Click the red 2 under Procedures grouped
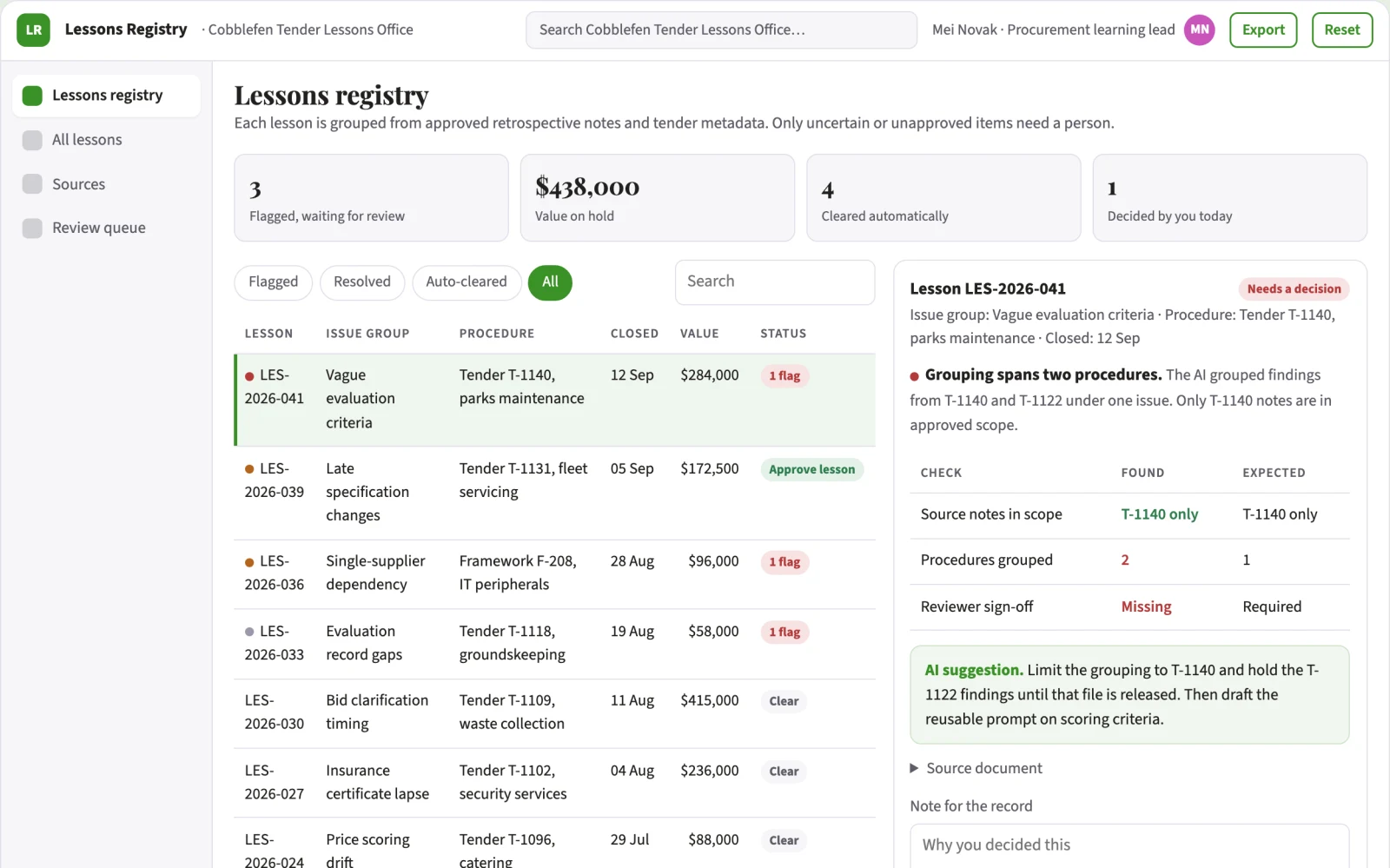1390x868 pixels. (1125, 560)
